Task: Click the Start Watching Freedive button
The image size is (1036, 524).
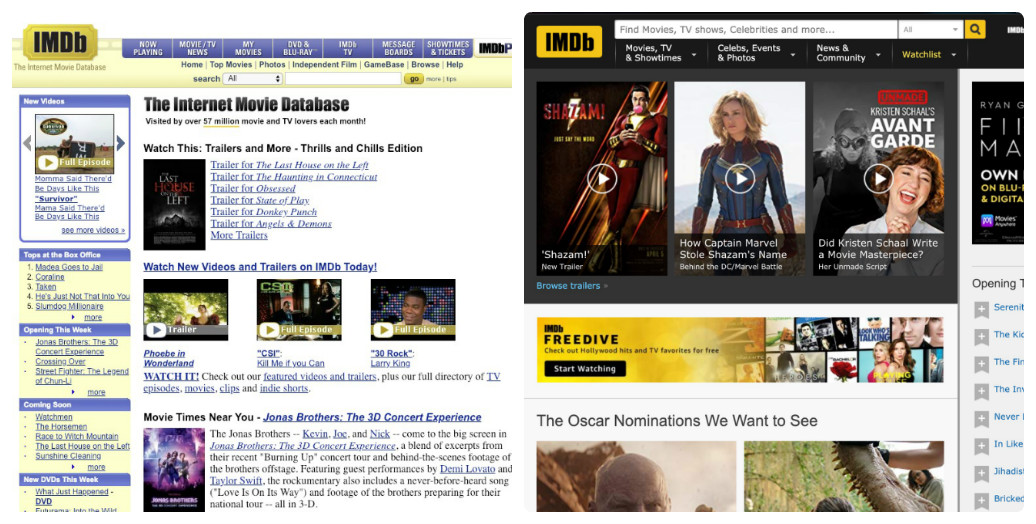Action: coord(585,369)
